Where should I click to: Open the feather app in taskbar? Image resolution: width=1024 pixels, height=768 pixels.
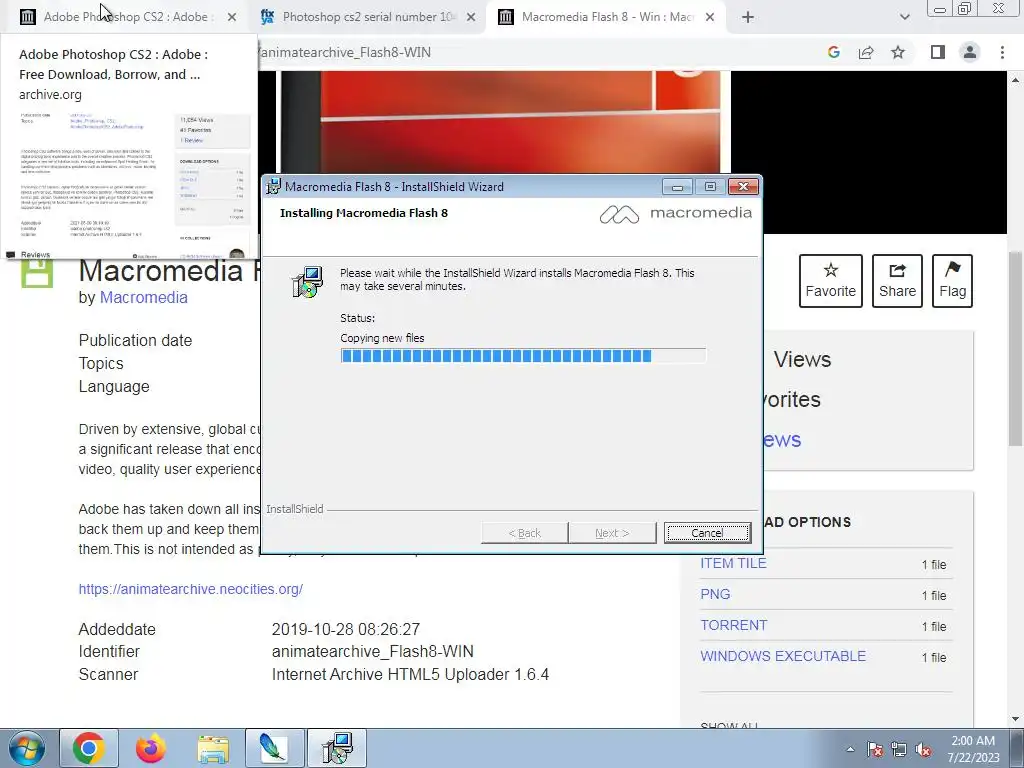coord(274,748)
